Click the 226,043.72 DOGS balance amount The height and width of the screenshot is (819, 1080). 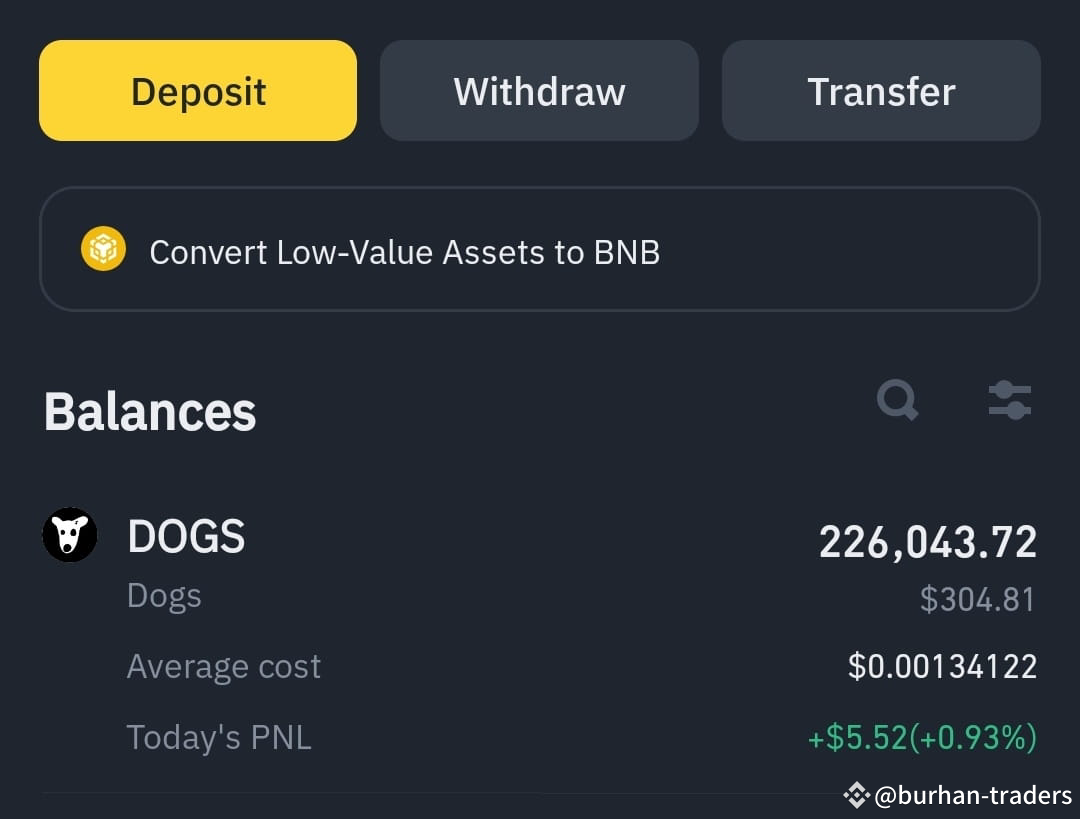pyautogui.click(x=927, y=542)
